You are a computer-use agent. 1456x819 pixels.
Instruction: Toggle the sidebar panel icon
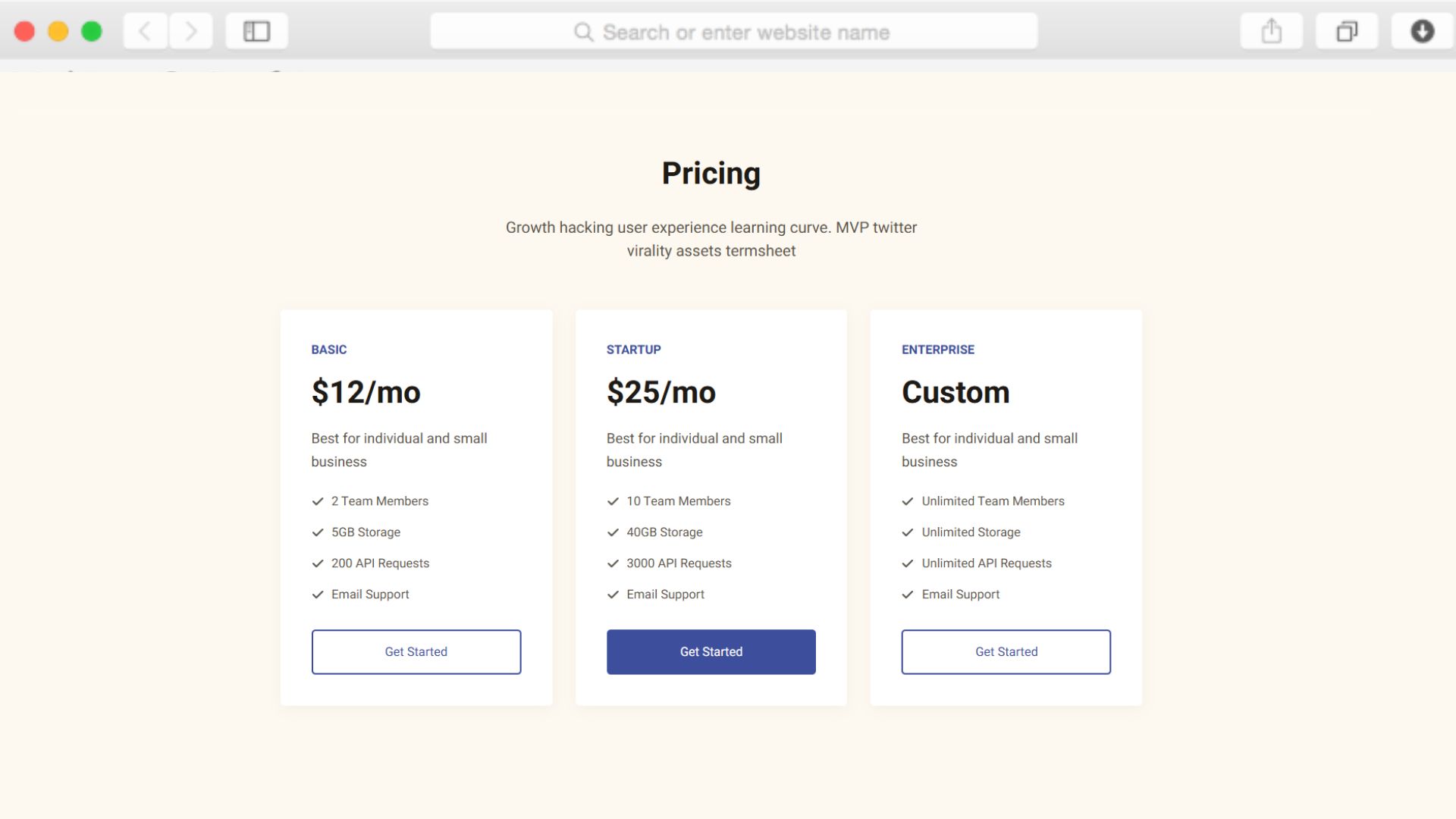coord(256,31)
